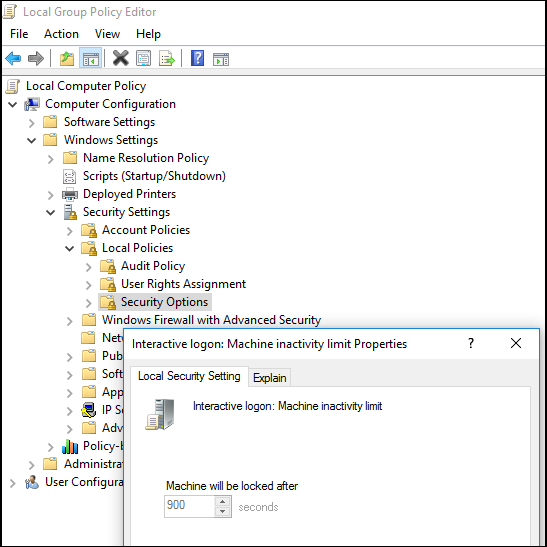Click the Up one level folder icon
547x547 pixels.
tap(67, 58)
